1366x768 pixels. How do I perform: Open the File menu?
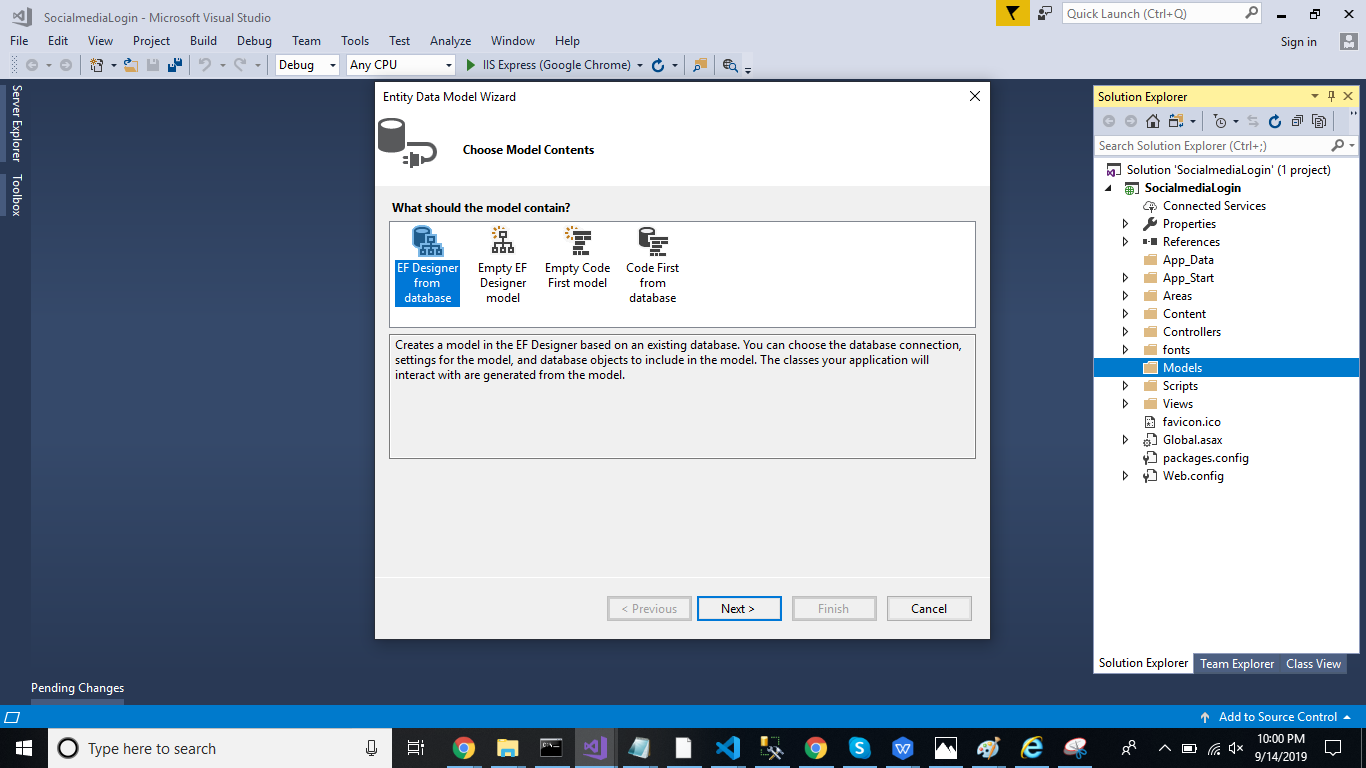coord(19,41)
